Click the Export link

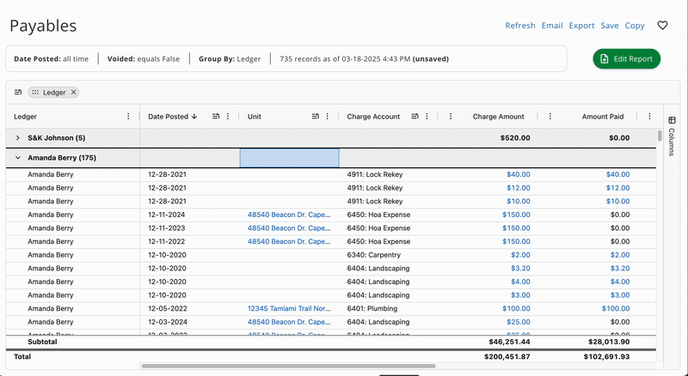click(x=582, y=25)
